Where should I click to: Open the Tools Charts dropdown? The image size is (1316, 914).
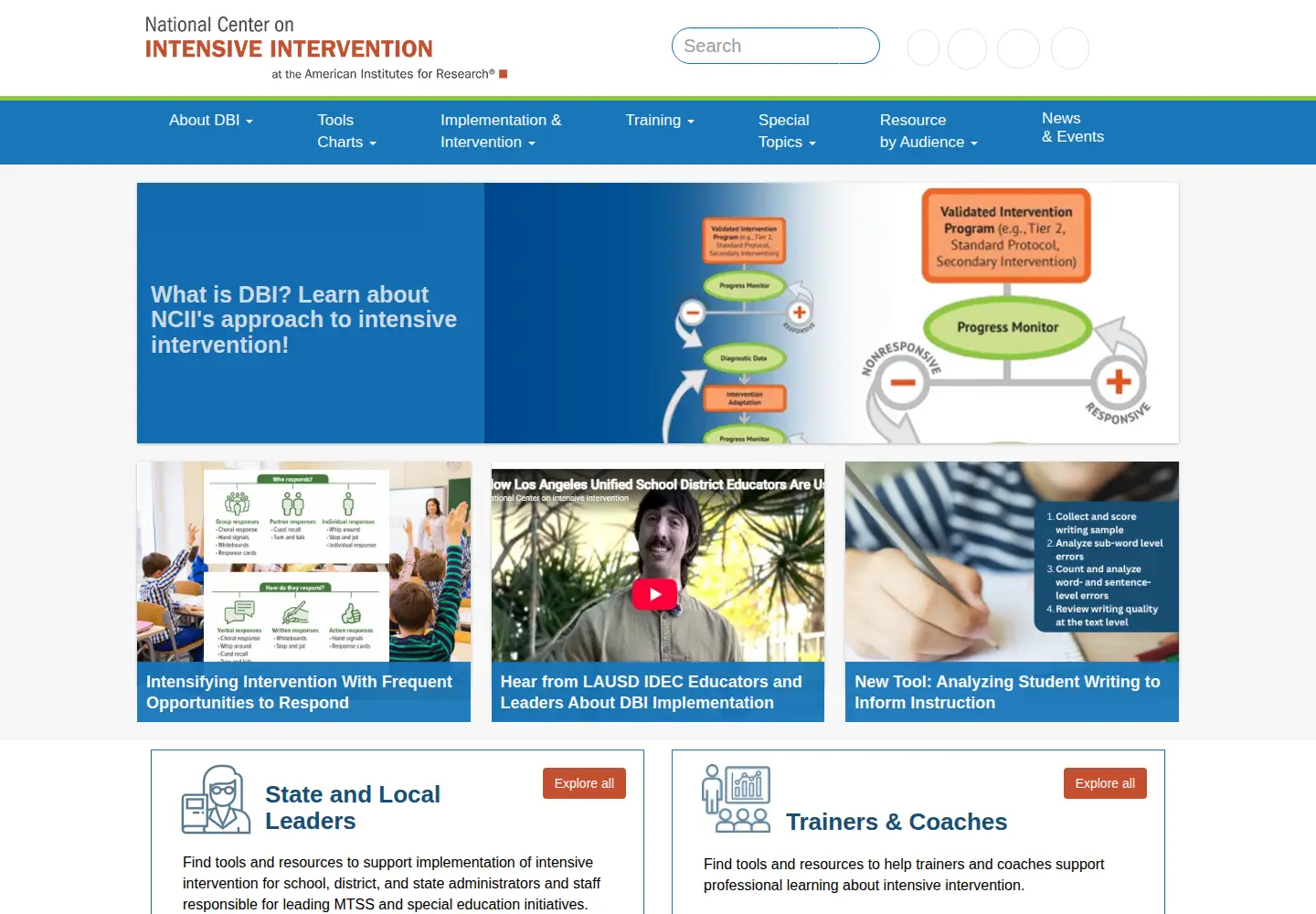tap(346, 131)
